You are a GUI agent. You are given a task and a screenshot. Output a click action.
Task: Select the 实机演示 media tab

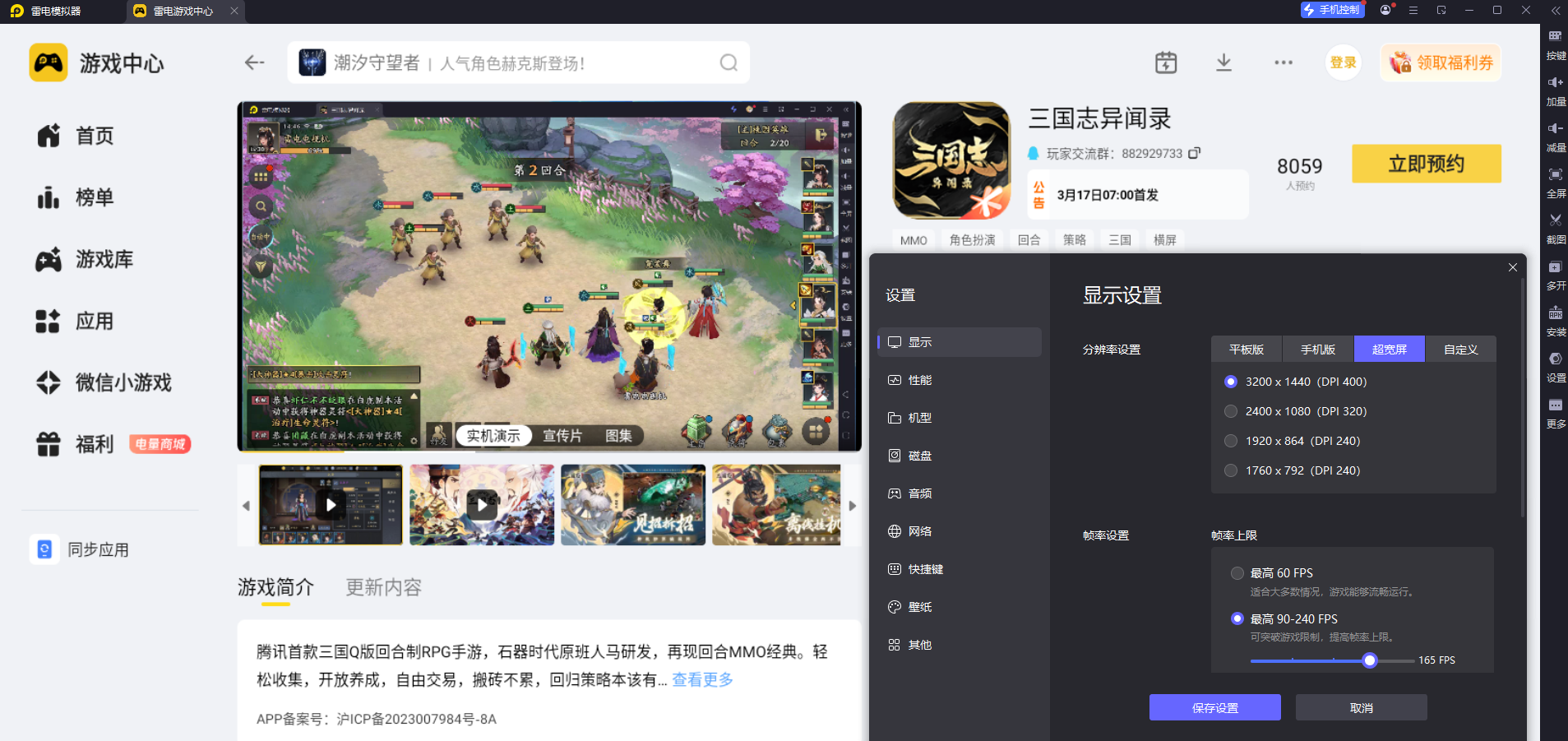493,436
